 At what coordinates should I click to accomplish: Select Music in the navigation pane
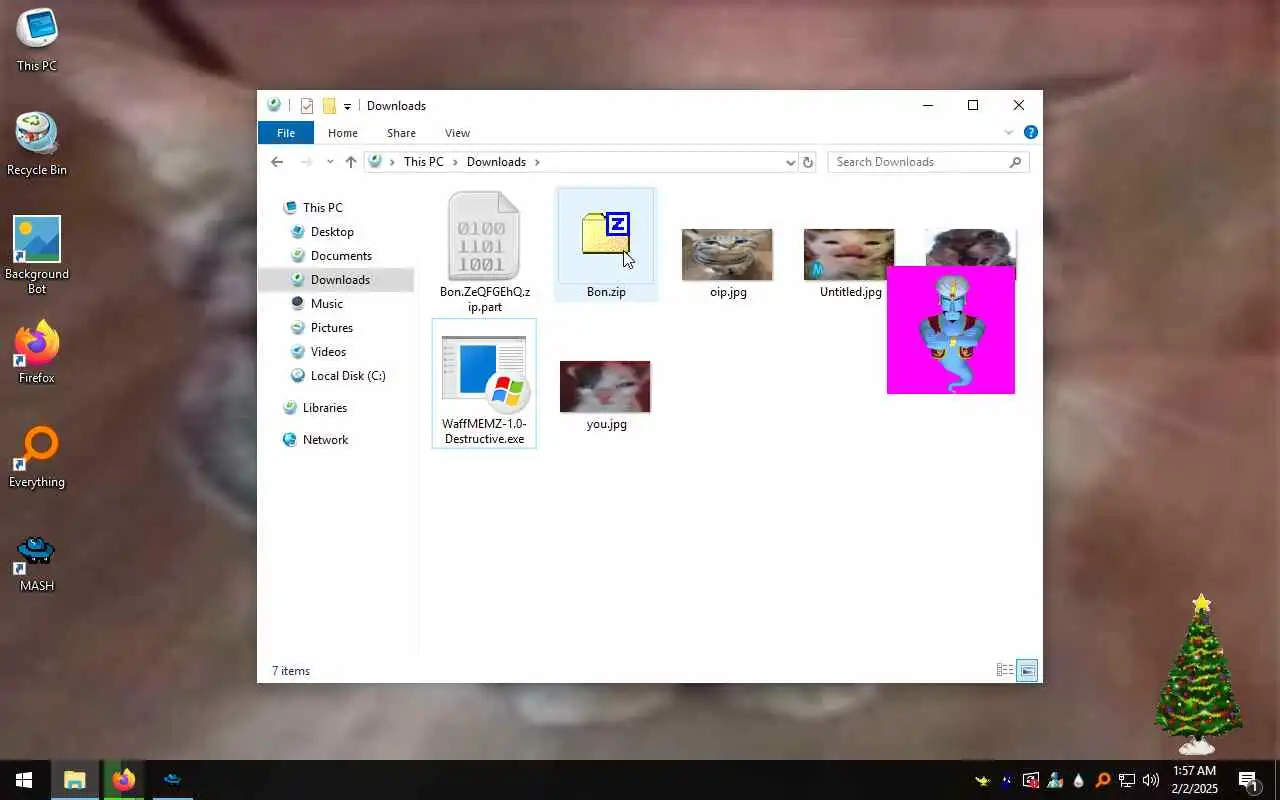pos(327,304)
